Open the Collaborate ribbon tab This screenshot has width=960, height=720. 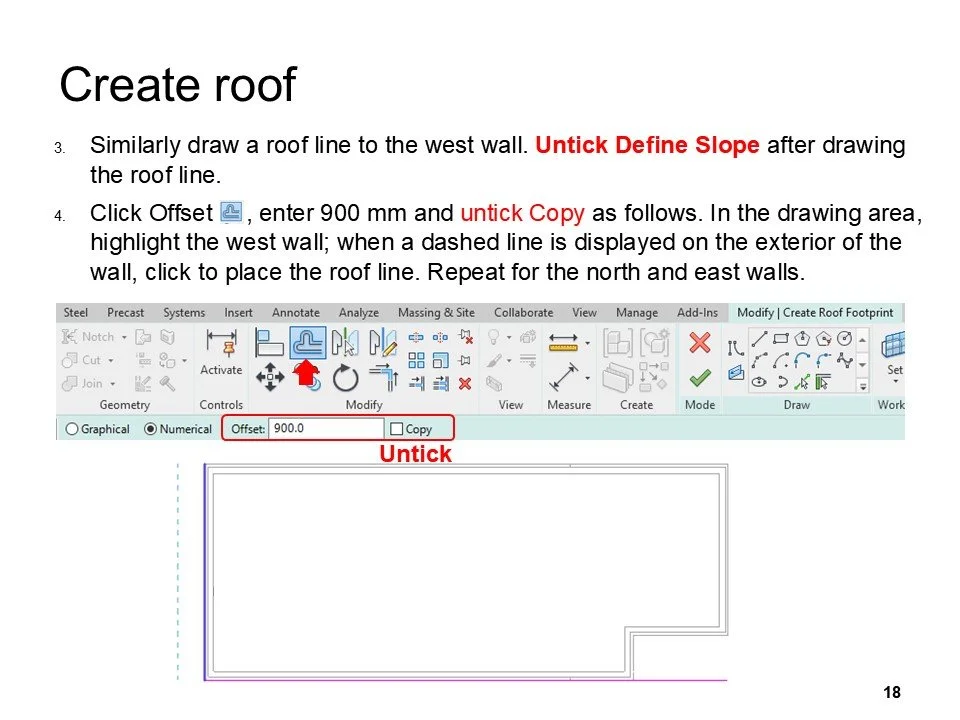point(523,312)
